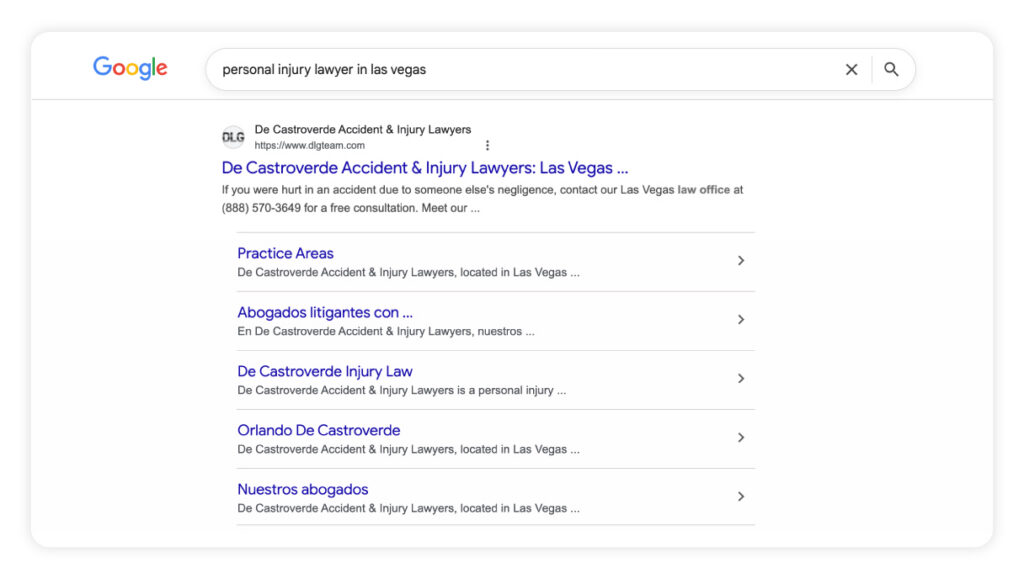Click the main result snippet mentioning free consultation
Image resolution: width=1024 pixels, height=579 pixels.
[482, 199]
